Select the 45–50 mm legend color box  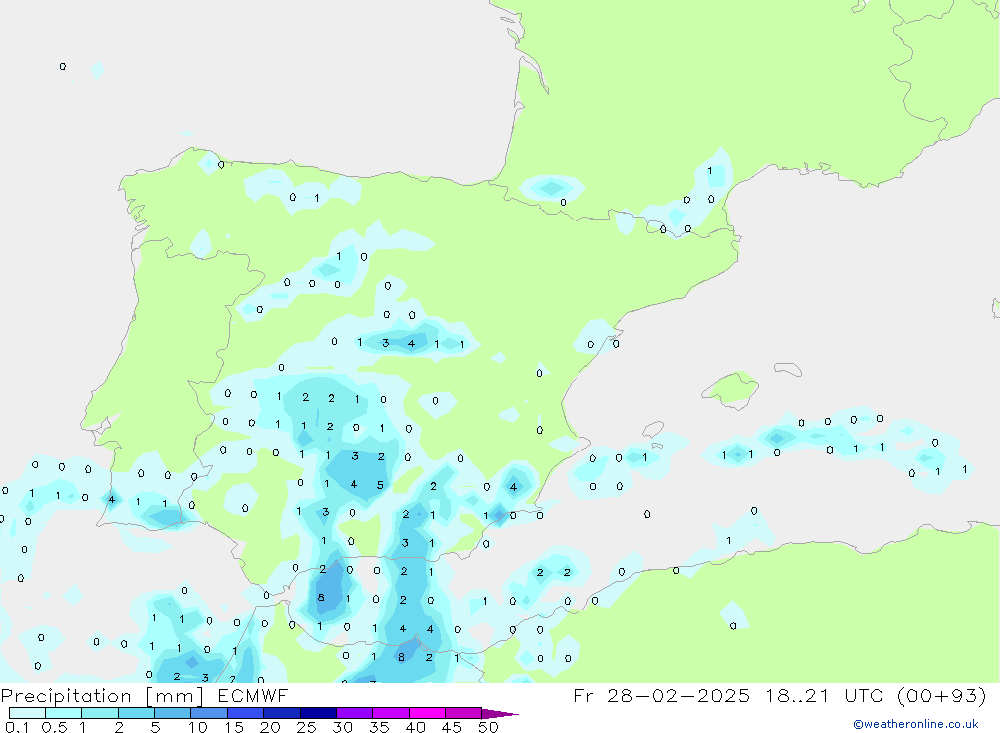pos(464,713)
